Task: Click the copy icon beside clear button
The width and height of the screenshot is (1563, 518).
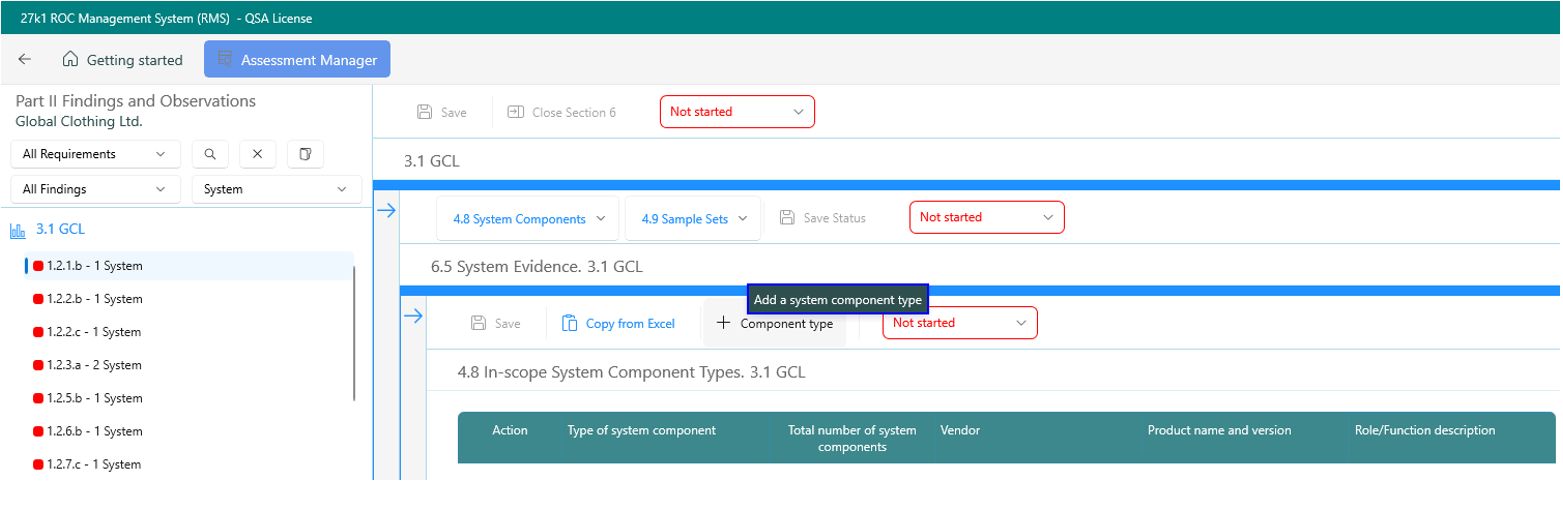Action: (x=305, y=154)
